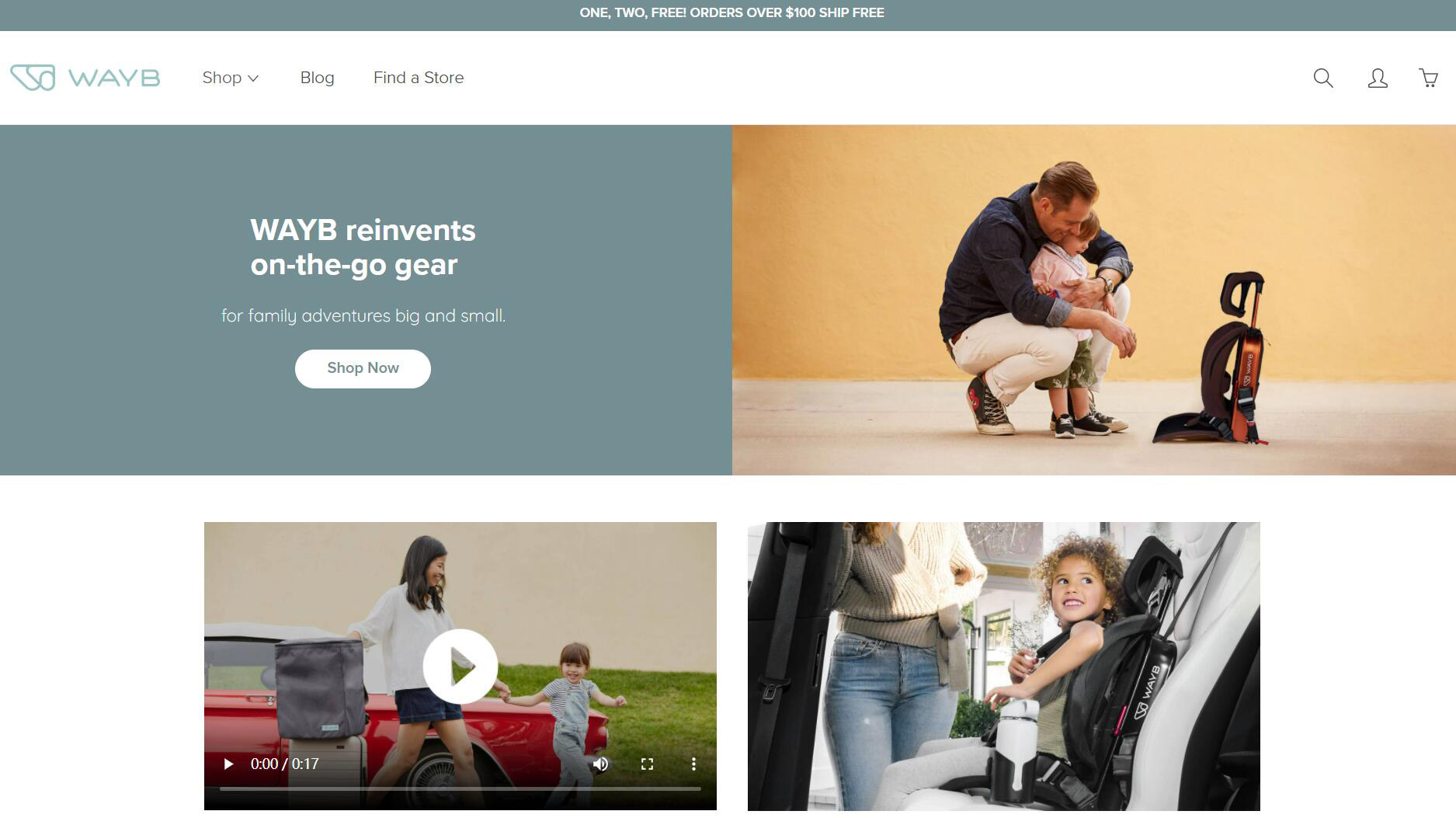Click the WAYB reinvents on-the-go gear heading
The width and height of the screenshot is (1456, 818).
point(363,247)
